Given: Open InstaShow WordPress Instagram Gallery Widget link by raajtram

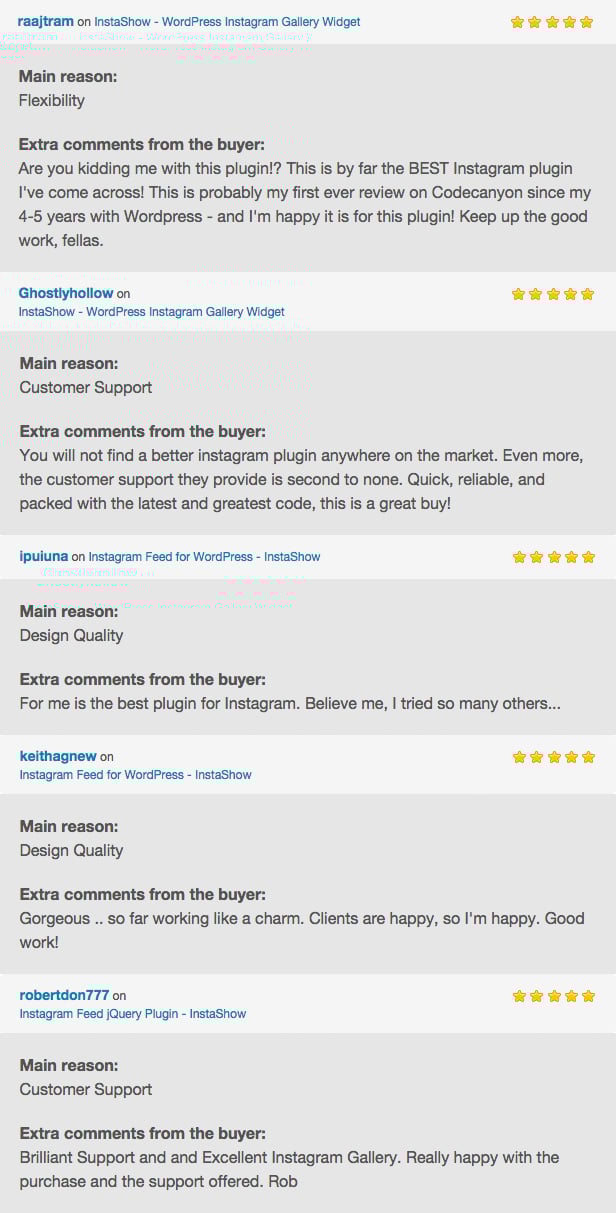Looking at the screenshot, I should (x=227, y=22).
